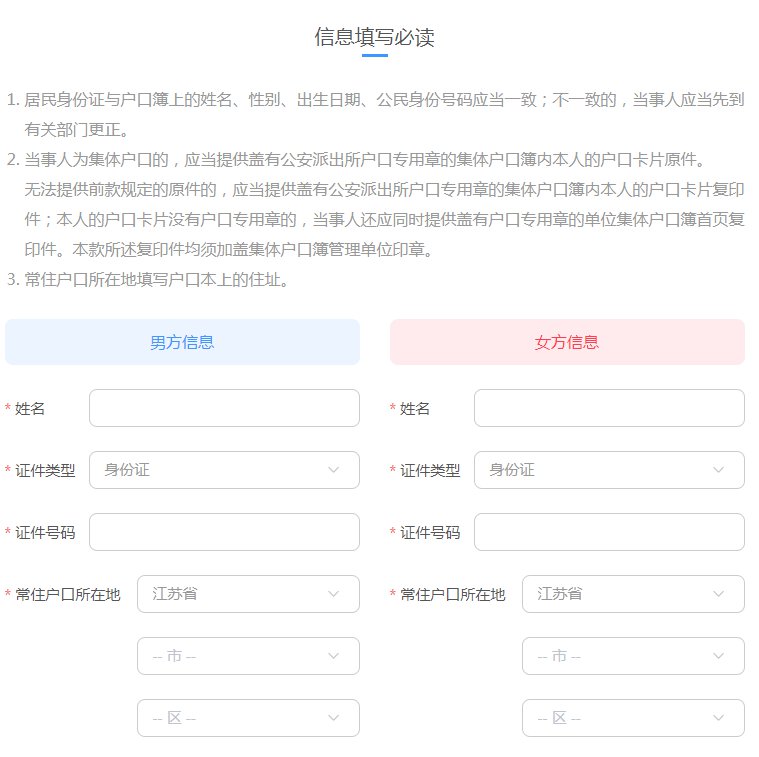Click the 信息填写必读 page heading
This screenshot has width=759, height=757.
374,38
